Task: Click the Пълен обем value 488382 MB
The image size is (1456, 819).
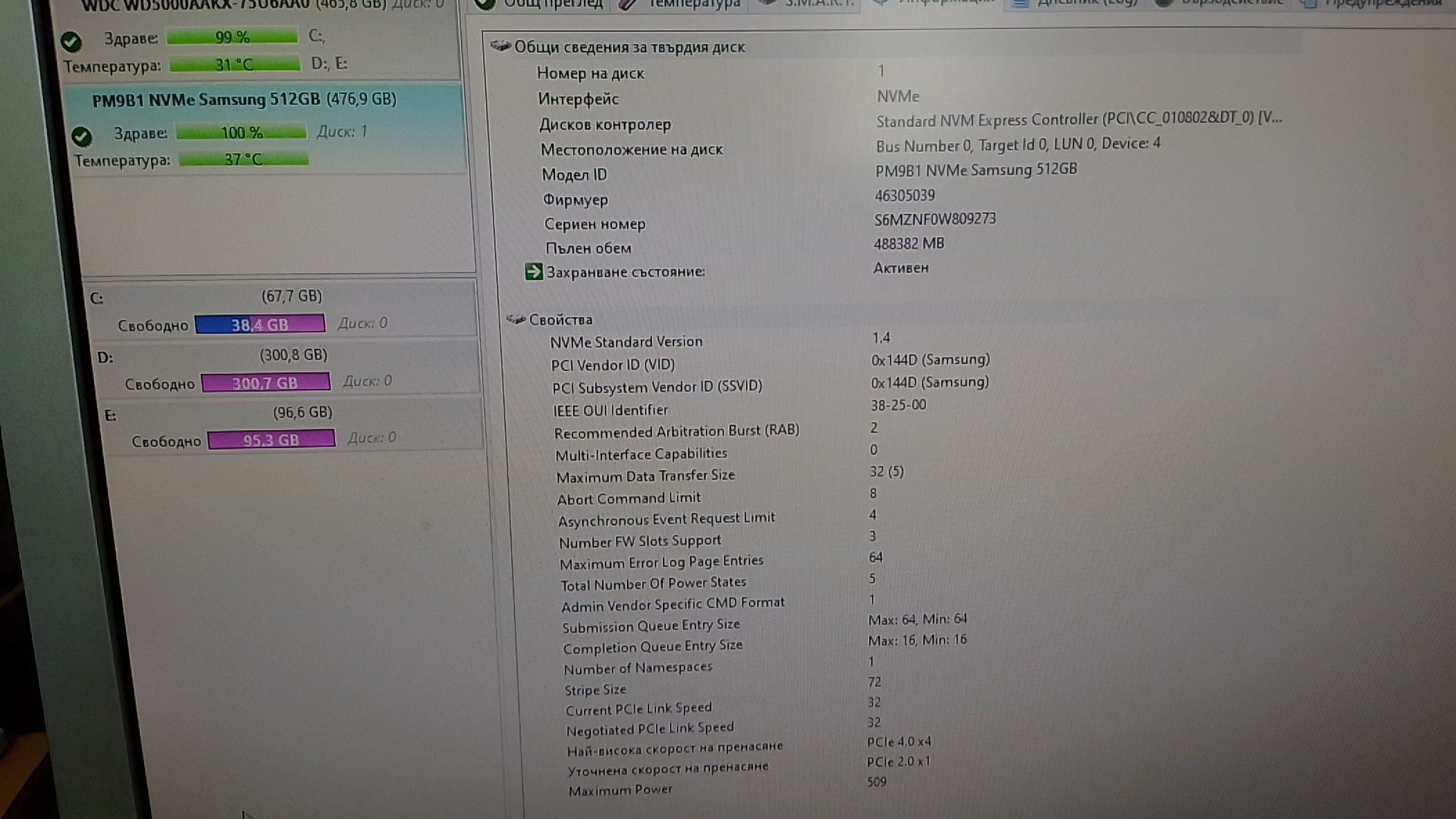Action: click(x=908, y=244)
